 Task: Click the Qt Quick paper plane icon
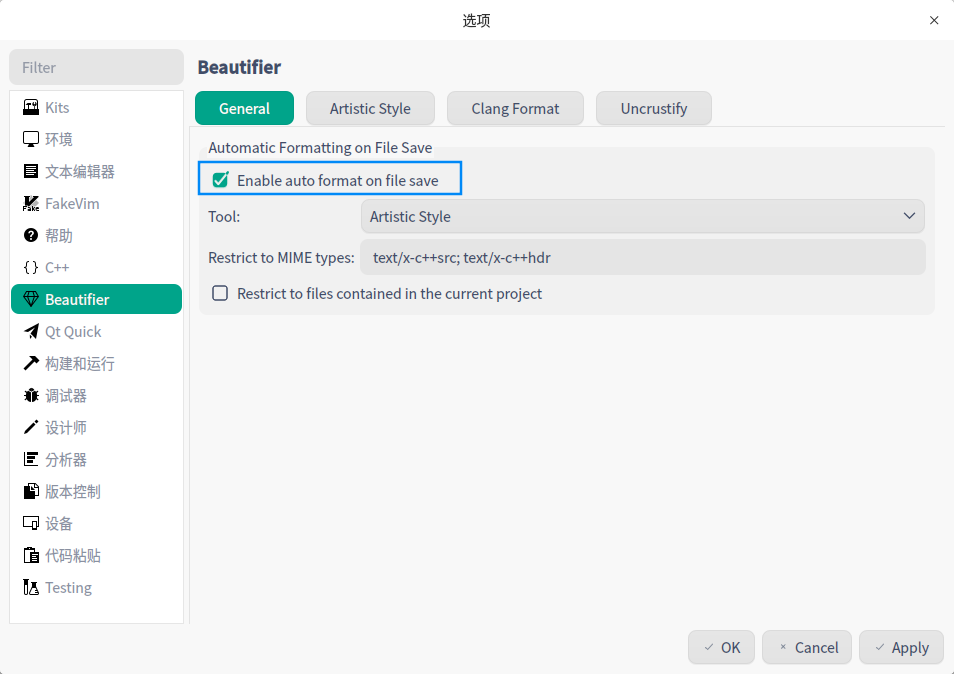coord(31,332)
